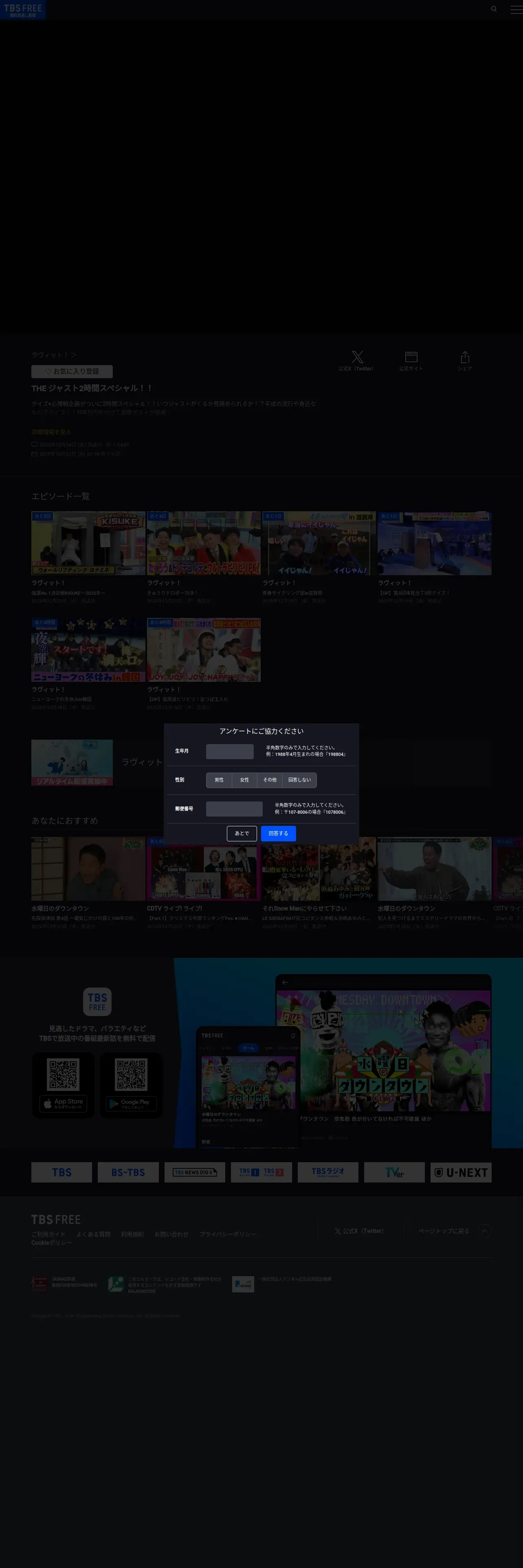
Task: Open the official X (Twitter) icon
Action: point(357,357)
